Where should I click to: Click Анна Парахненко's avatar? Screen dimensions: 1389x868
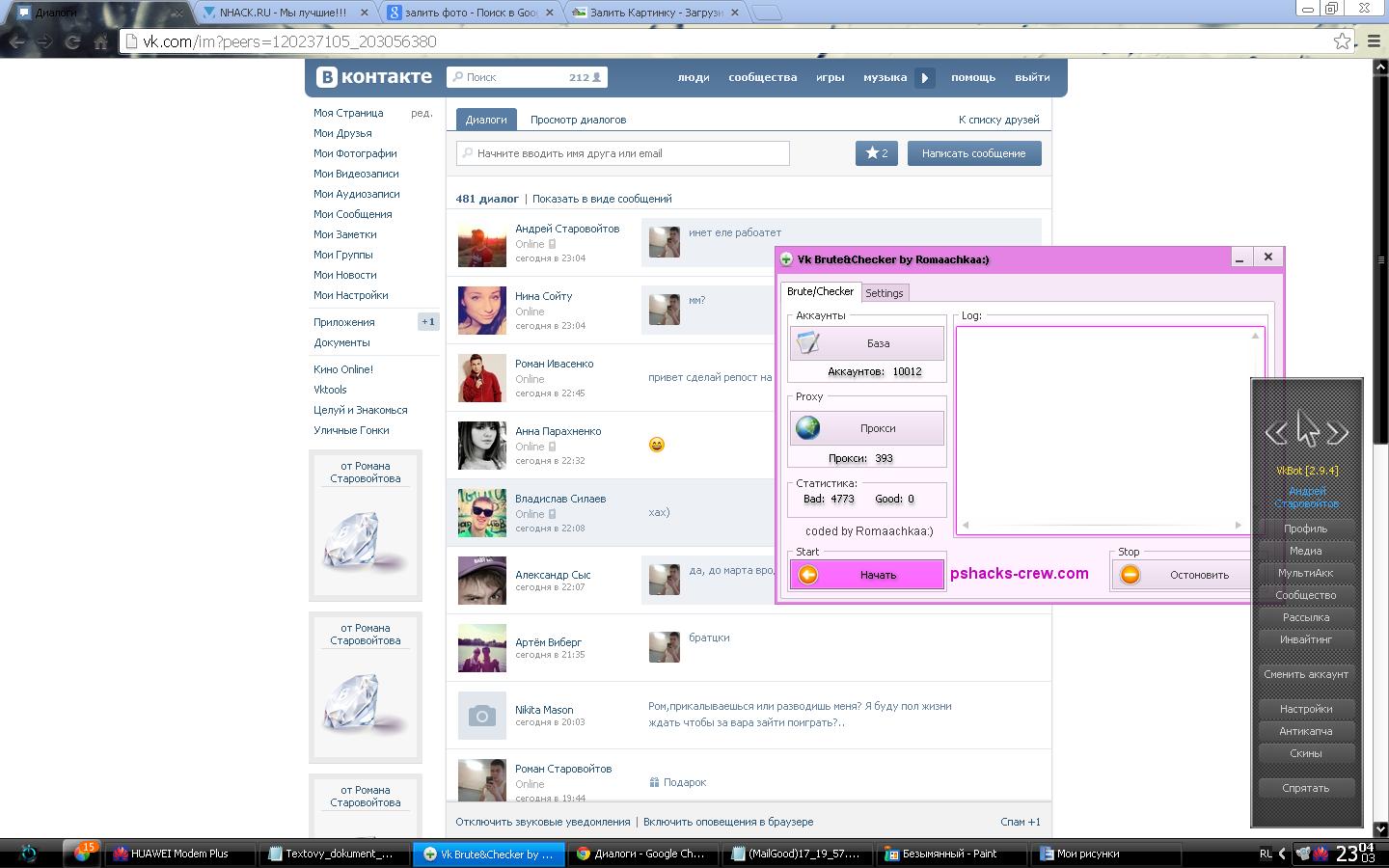click(481, 446)
